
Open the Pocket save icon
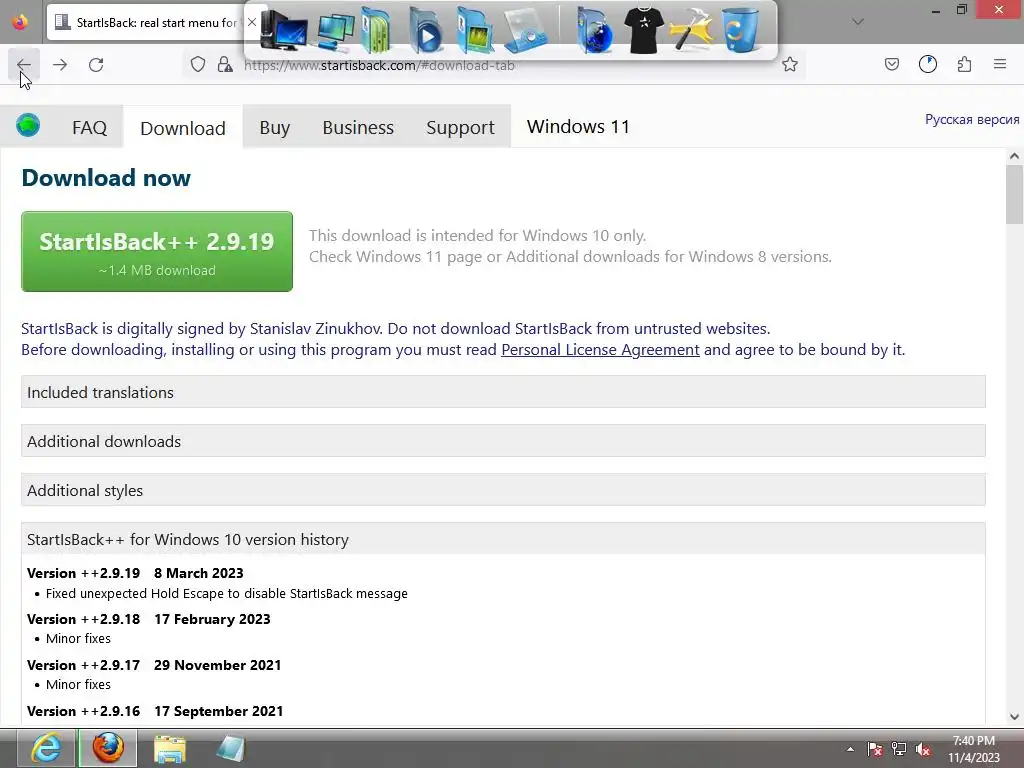(x=892, y=64)
